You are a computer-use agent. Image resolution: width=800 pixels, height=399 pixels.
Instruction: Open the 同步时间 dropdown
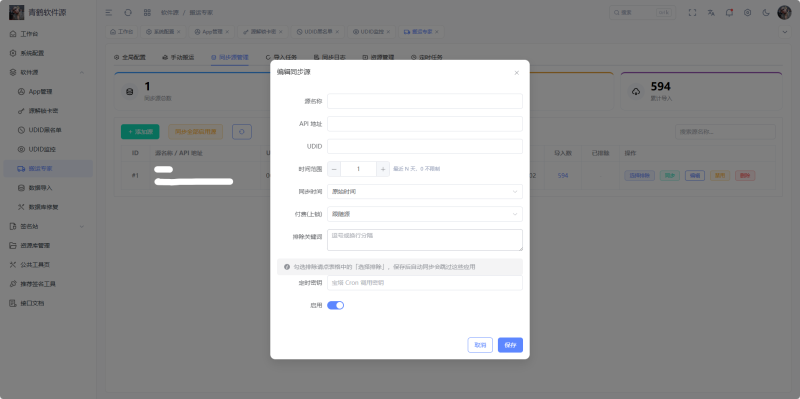[x=424, y=191]
